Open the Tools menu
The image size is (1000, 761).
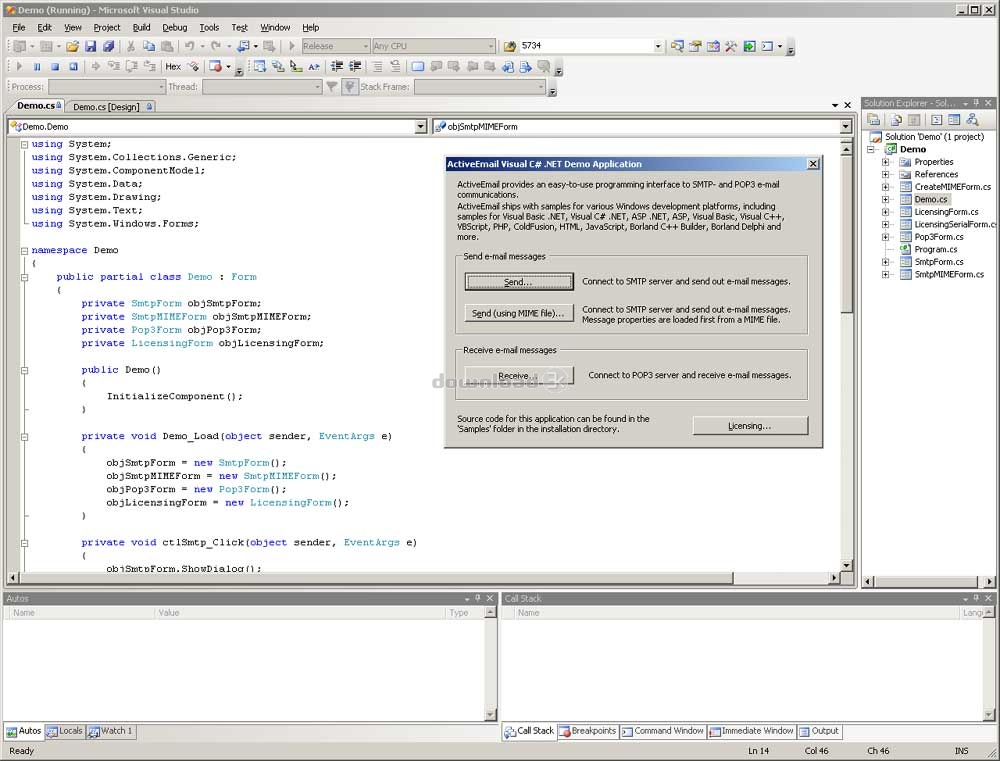209,27
